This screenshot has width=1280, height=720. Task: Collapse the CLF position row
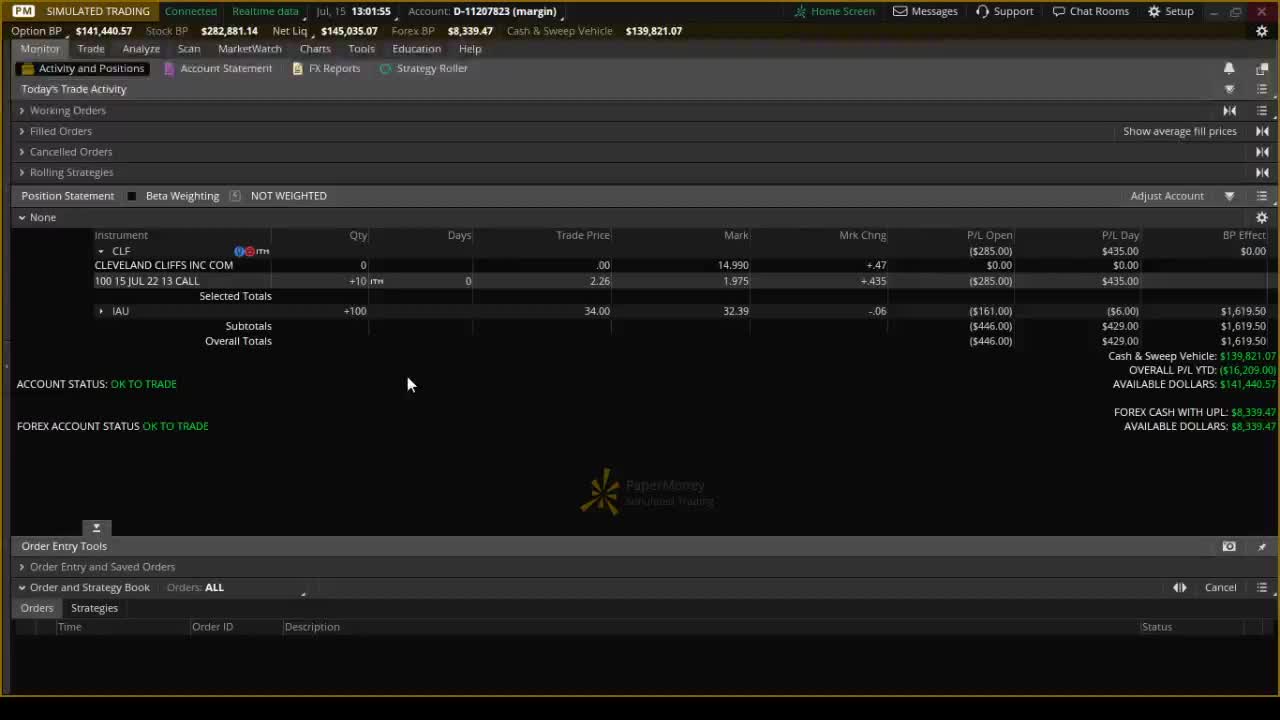101,251
